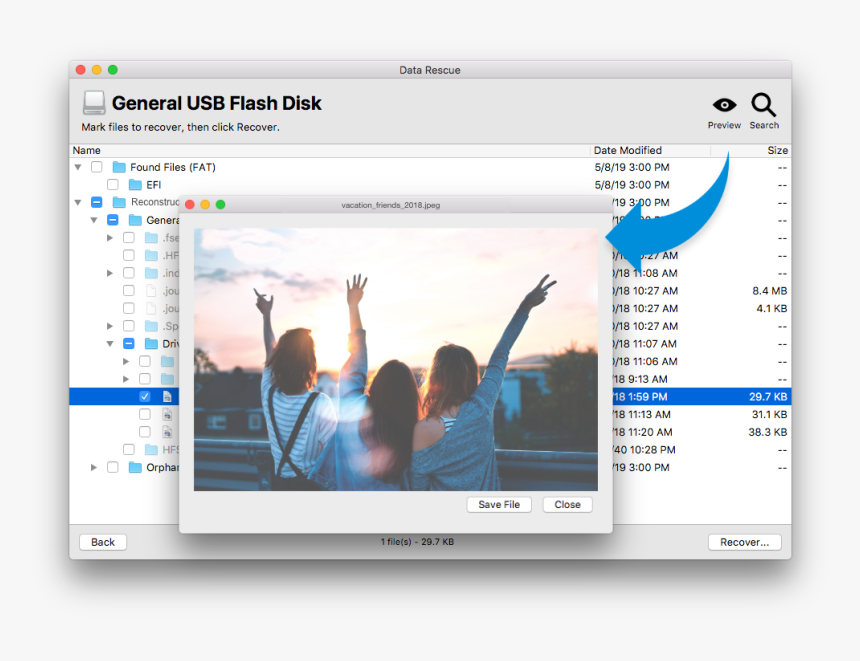Viewport: 860px width, 661px height.
Task: Select the Found Files (FAT) folder icon
Action: coord(119,167)
